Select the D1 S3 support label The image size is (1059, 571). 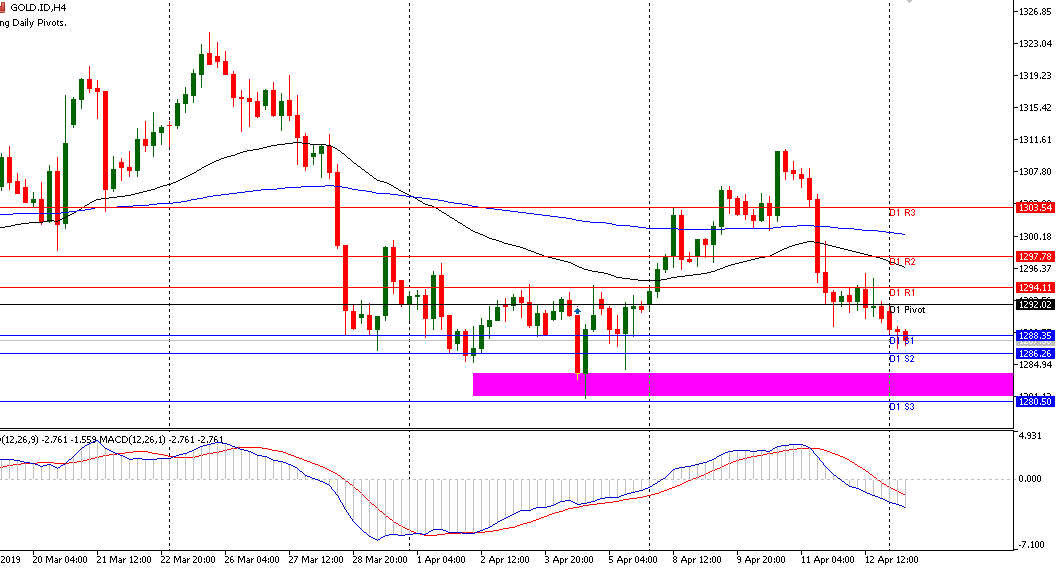902,407
